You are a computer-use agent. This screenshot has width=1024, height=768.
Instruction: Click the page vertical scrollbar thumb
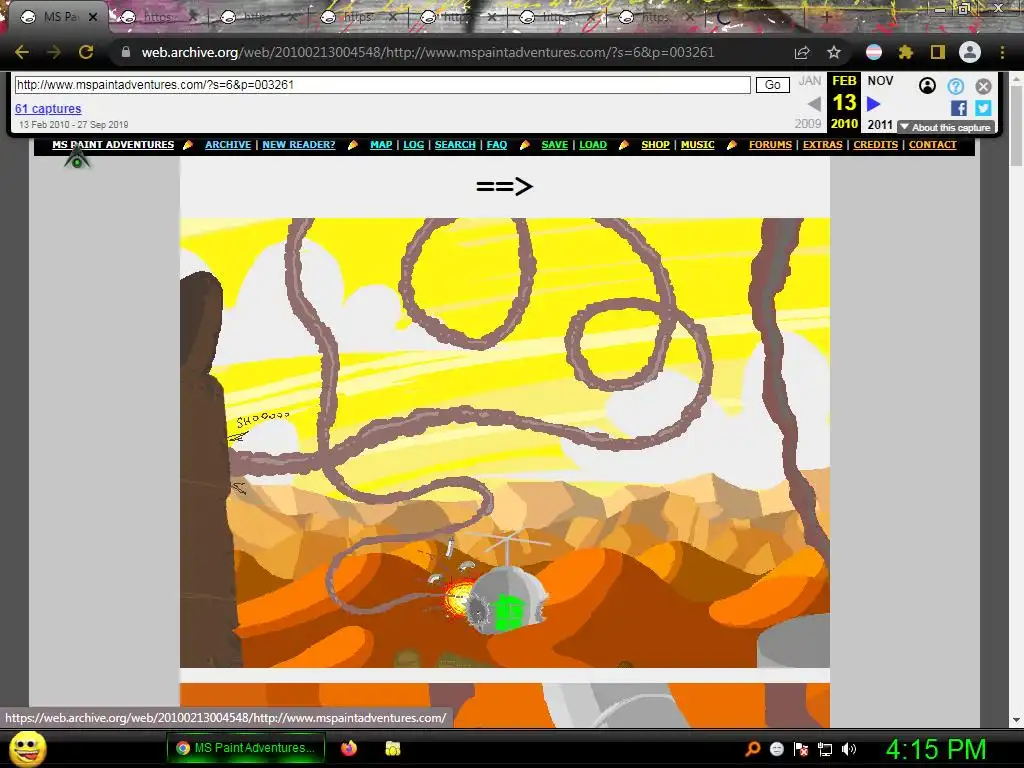tap(1016, 124)
